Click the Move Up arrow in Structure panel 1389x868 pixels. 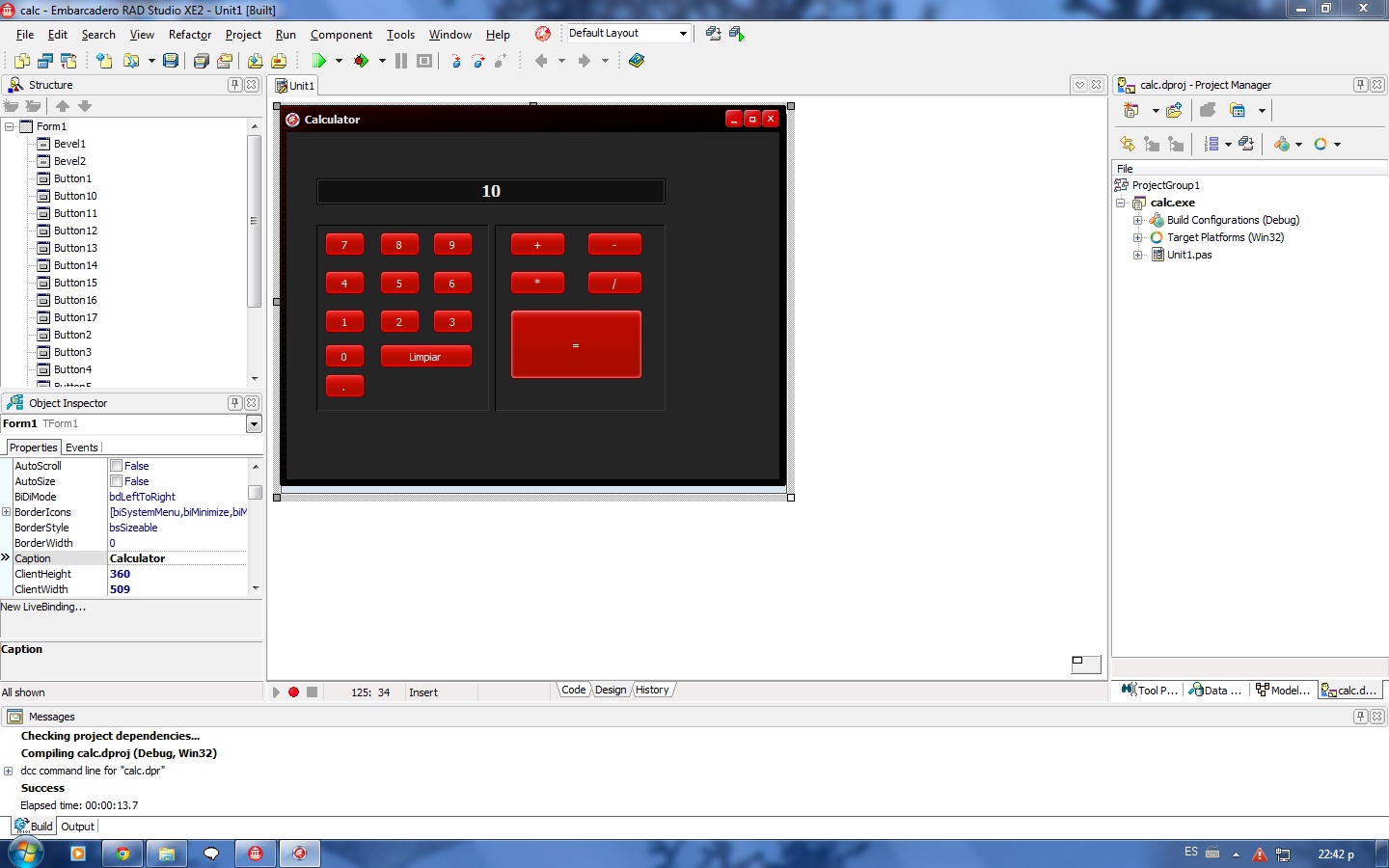[63, 106]
